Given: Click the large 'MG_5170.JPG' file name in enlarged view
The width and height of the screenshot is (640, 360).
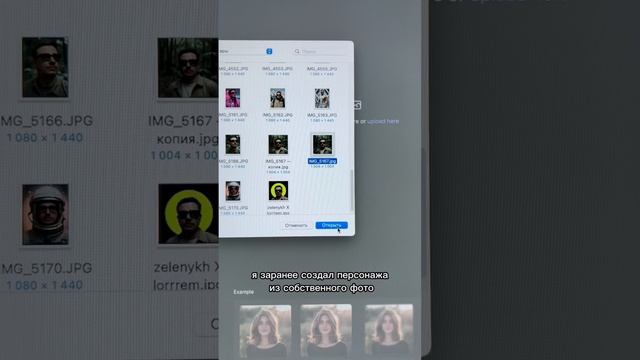Looking at the screenshot, I should tap(47, 268).
